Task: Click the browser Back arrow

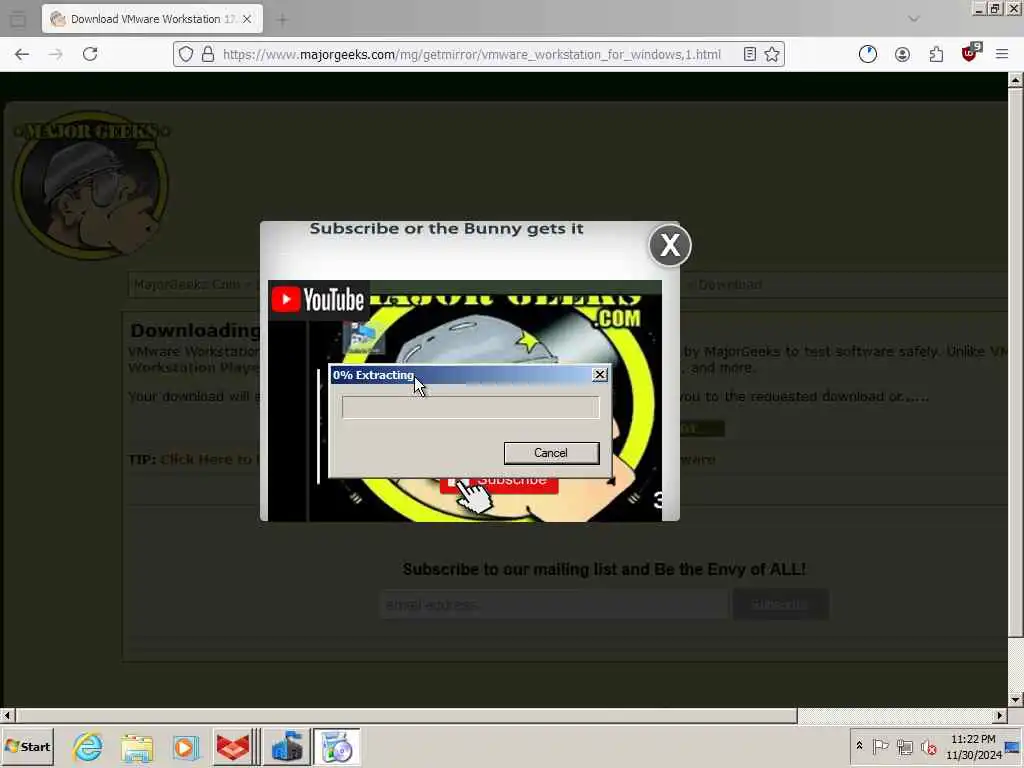Action: [22, 54]
